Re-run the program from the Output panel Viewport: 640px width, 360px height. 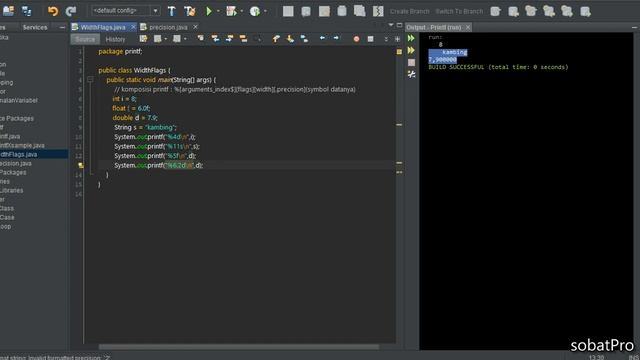(411, 38)
